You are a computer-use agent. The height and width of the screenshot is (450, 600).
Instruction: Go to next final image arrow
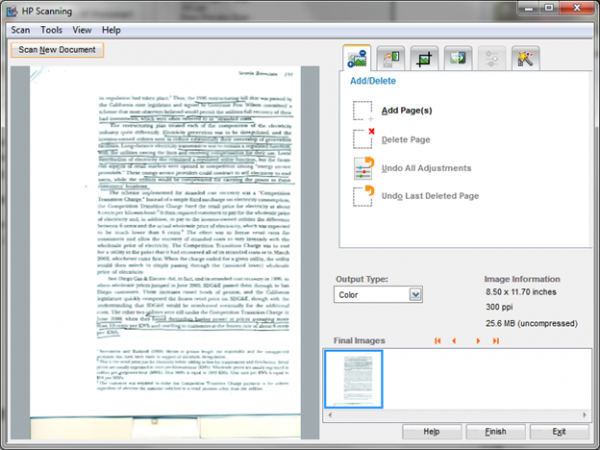477,341
